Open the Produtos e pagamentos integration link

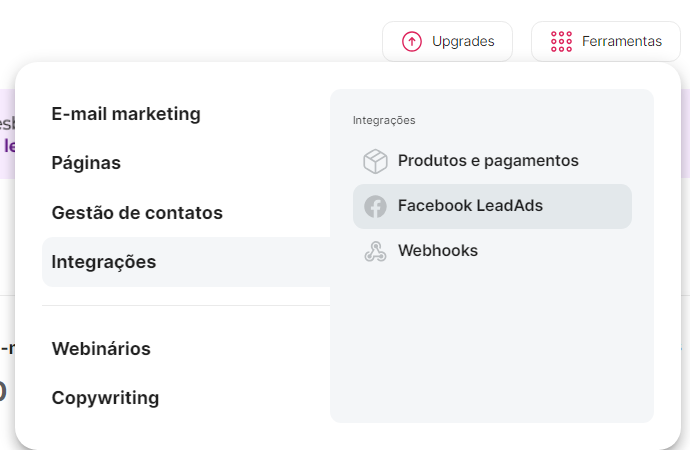pyautogui.click(x=488, y=160)
